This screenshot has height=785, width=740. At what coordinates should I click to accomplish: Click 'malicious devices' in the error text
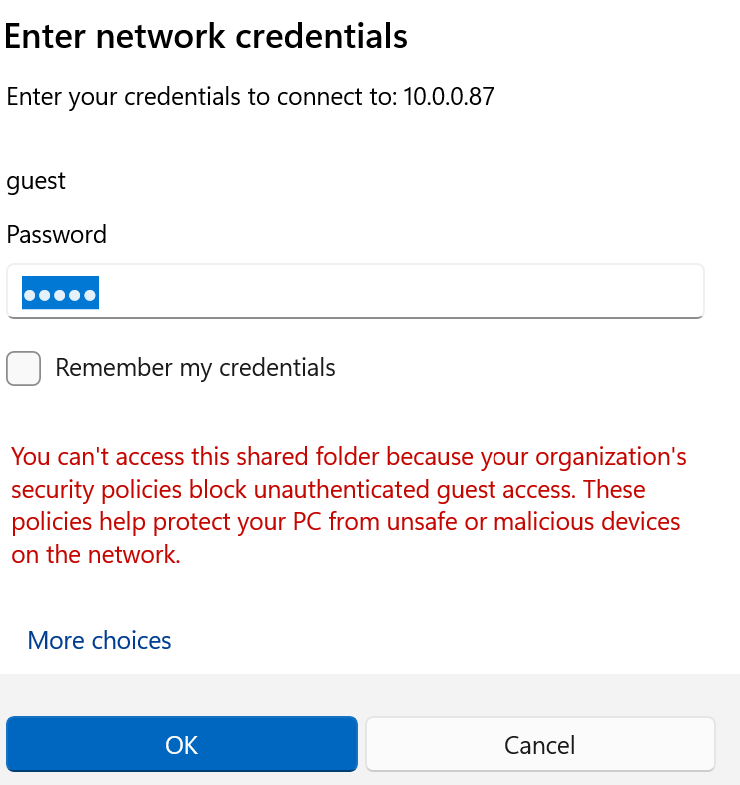(587, 522)
